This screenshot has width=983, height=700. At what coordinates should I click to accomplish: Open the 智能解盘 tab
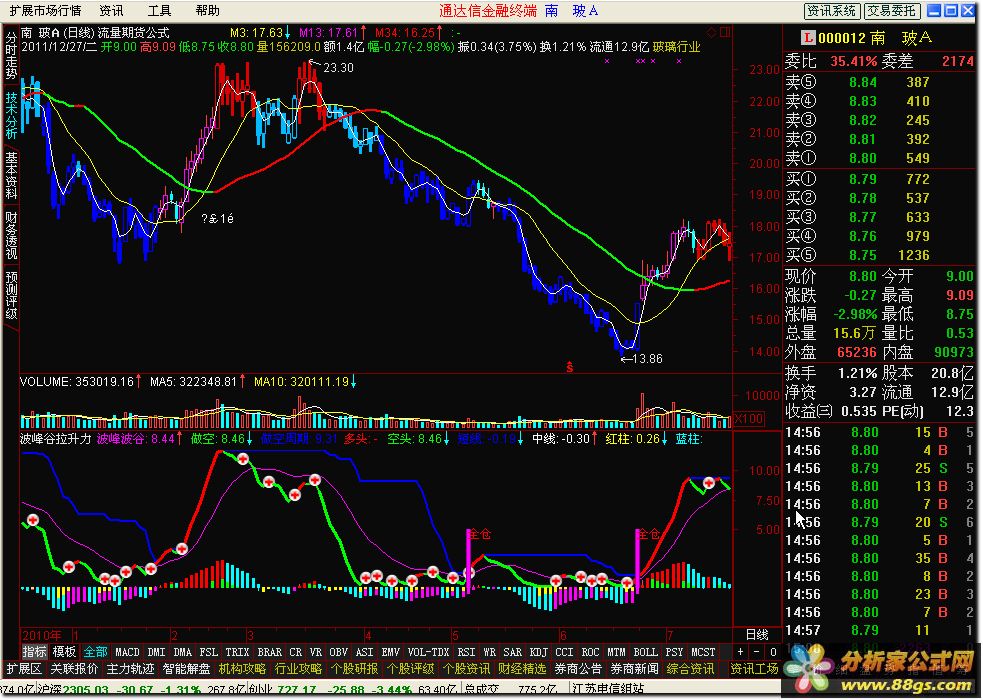186,669
